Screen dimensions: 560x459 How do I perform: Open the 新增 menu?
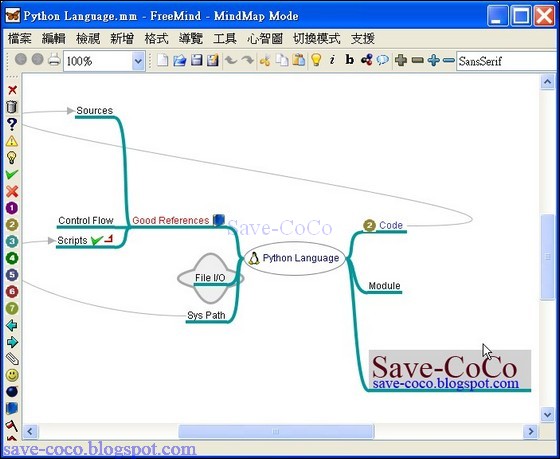pyautogui.click(x=122, y=38)
